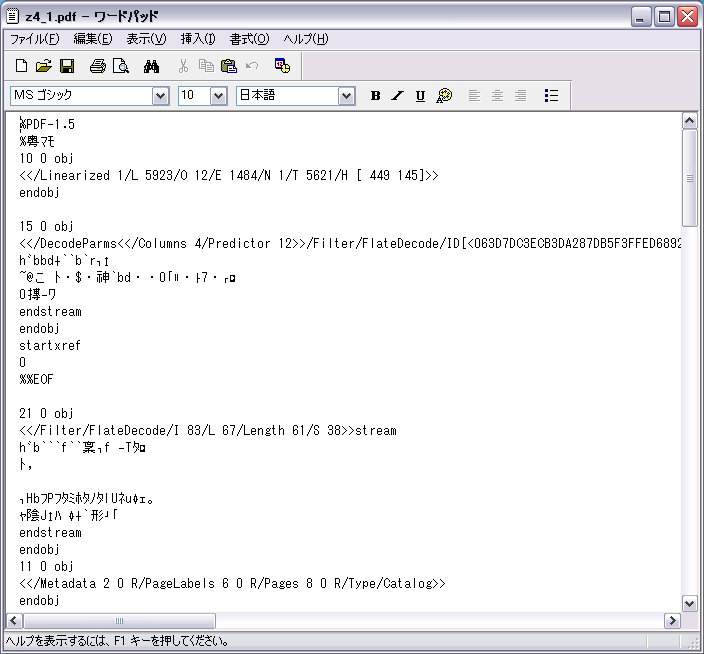
Task: Cut selection with scissors icon
Action: point(183,66)
